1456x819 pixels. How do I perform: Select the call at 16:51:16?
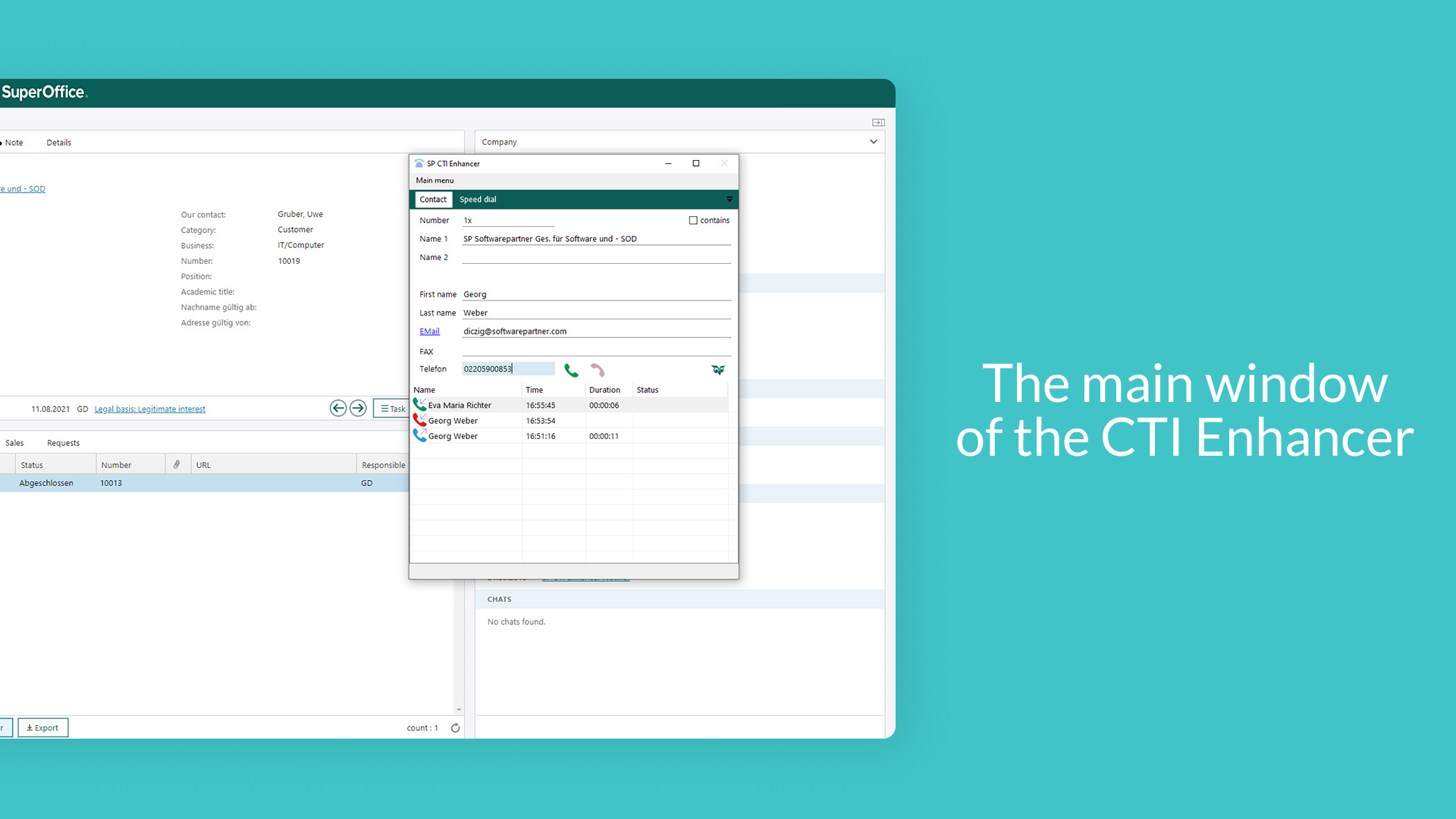pyautogui.click(x=570, y=436)
